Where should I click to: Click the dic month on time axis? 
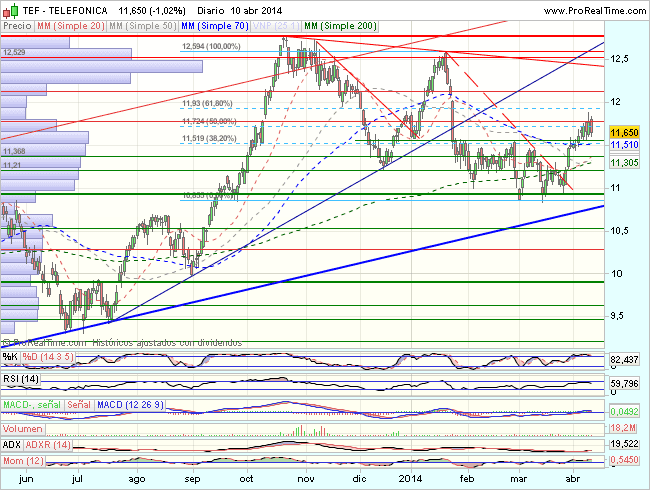(x=359, y=479)
